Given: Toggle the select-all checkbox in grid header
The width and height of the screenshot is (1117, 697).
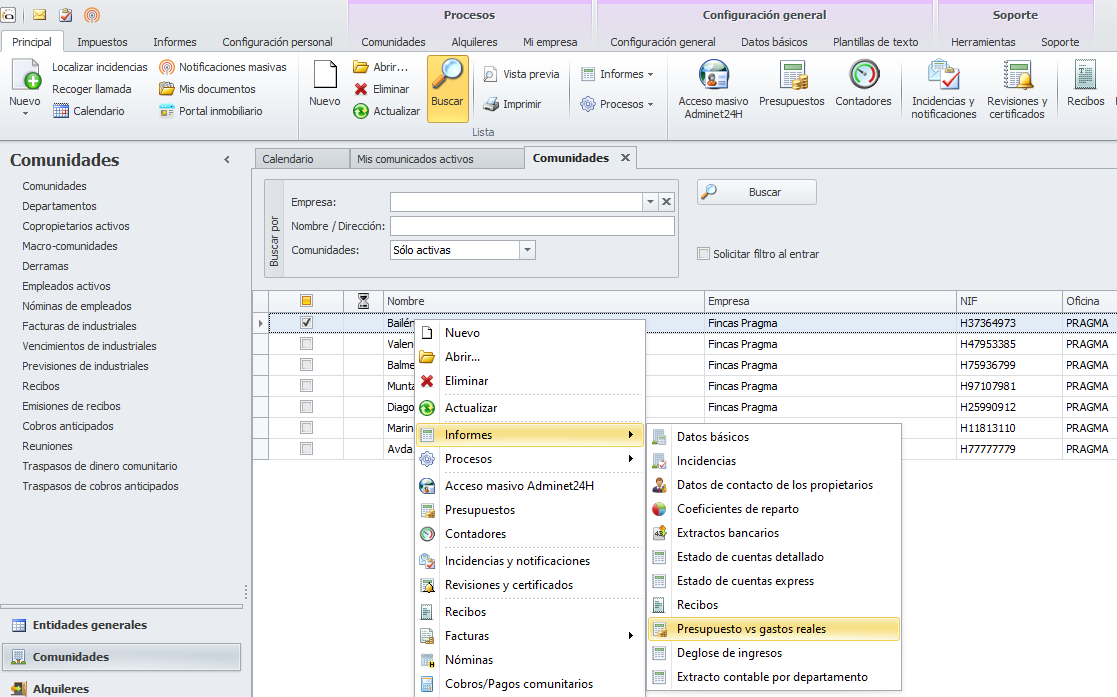Looking at the screenshot, I should 307,301.
